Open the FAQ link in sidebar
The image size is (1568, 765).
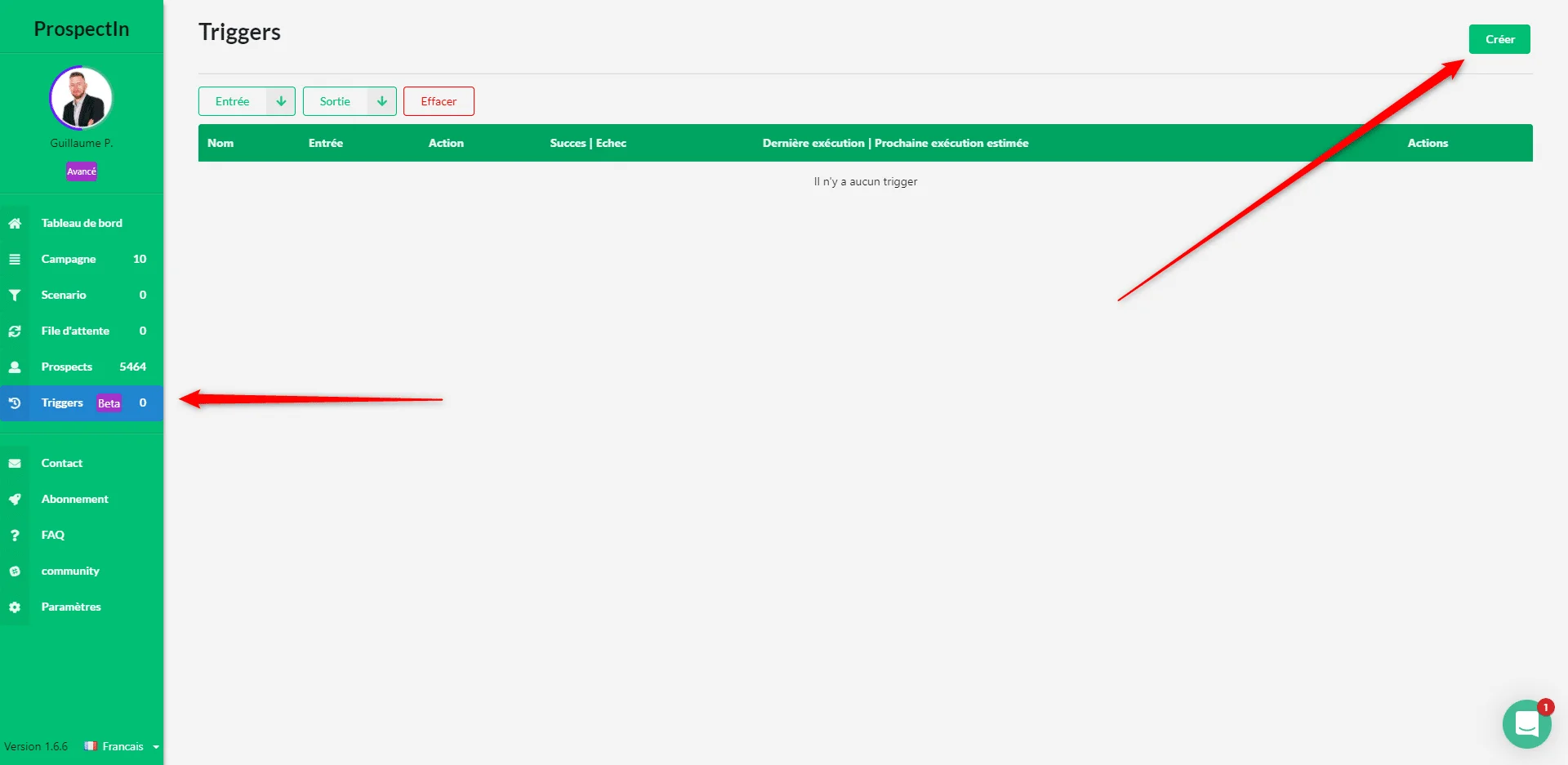[x=82, y=535]
